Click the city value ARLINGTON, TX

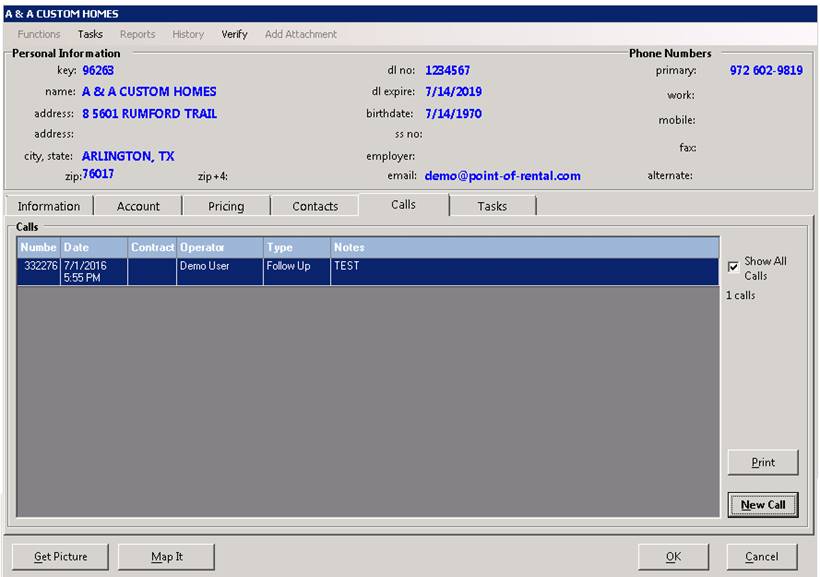(128, 156)
